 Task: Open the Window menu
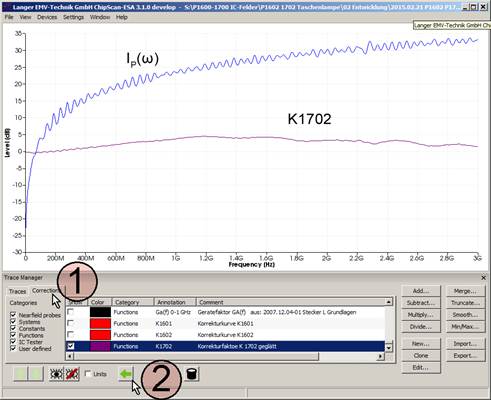(100, 17)
